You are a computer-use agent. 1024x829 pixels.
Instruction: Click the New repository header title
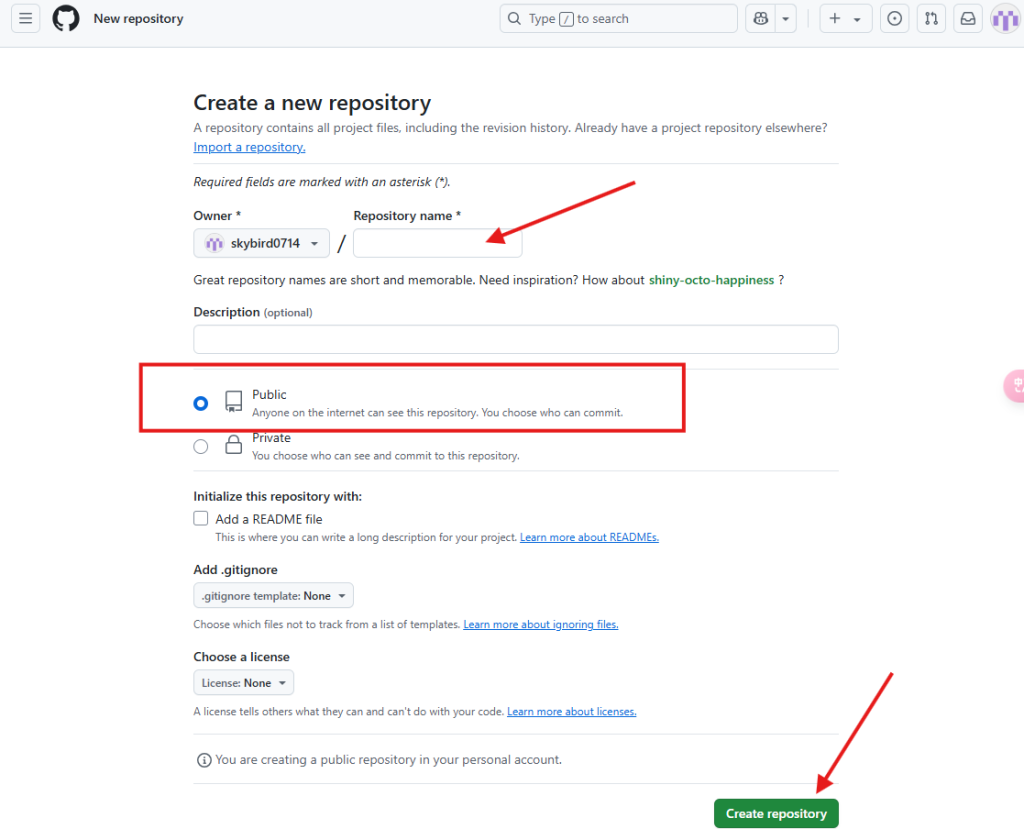point(138,18)
